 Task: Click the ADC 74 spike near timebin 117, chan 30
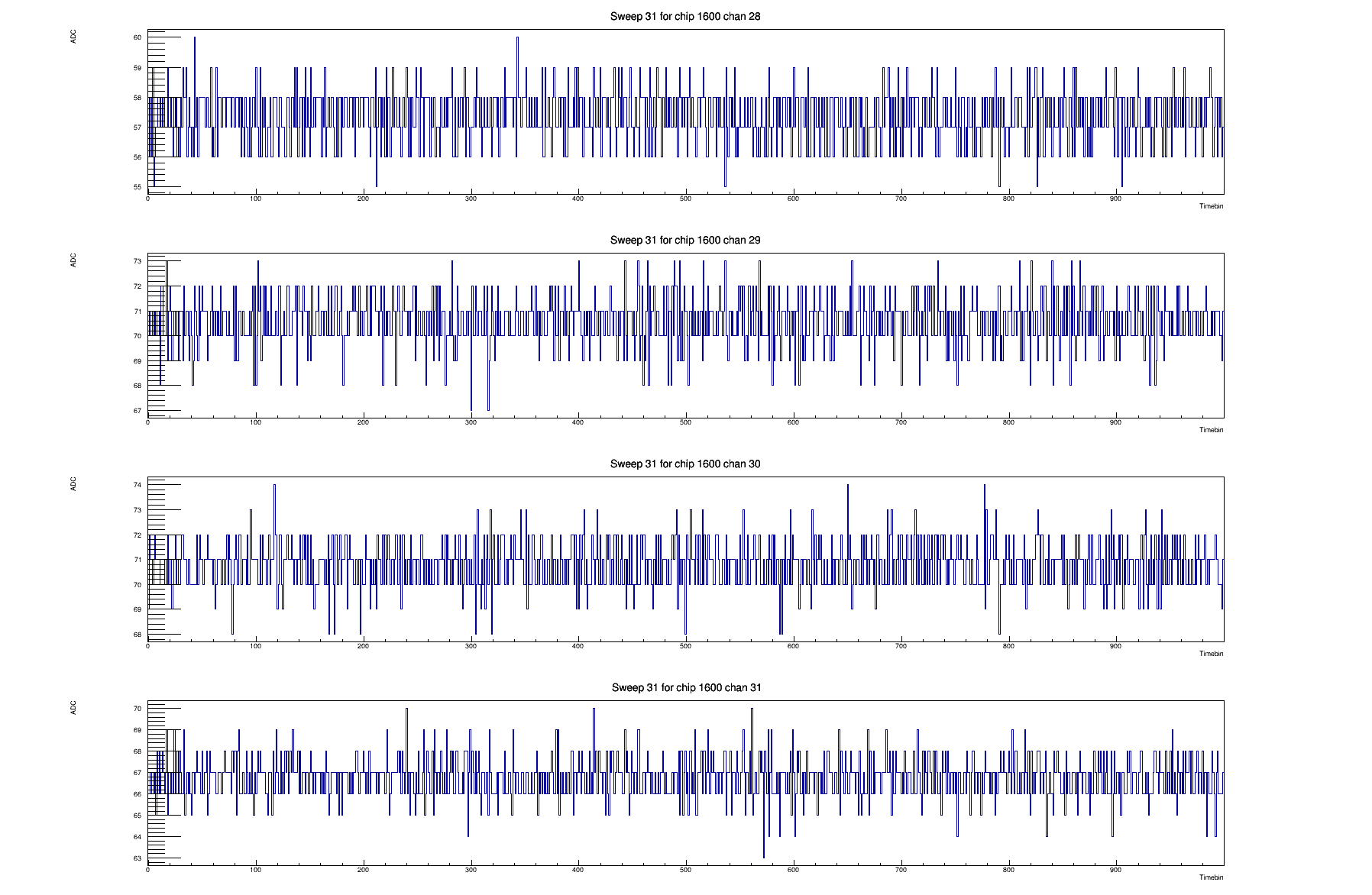coord(274,486)
